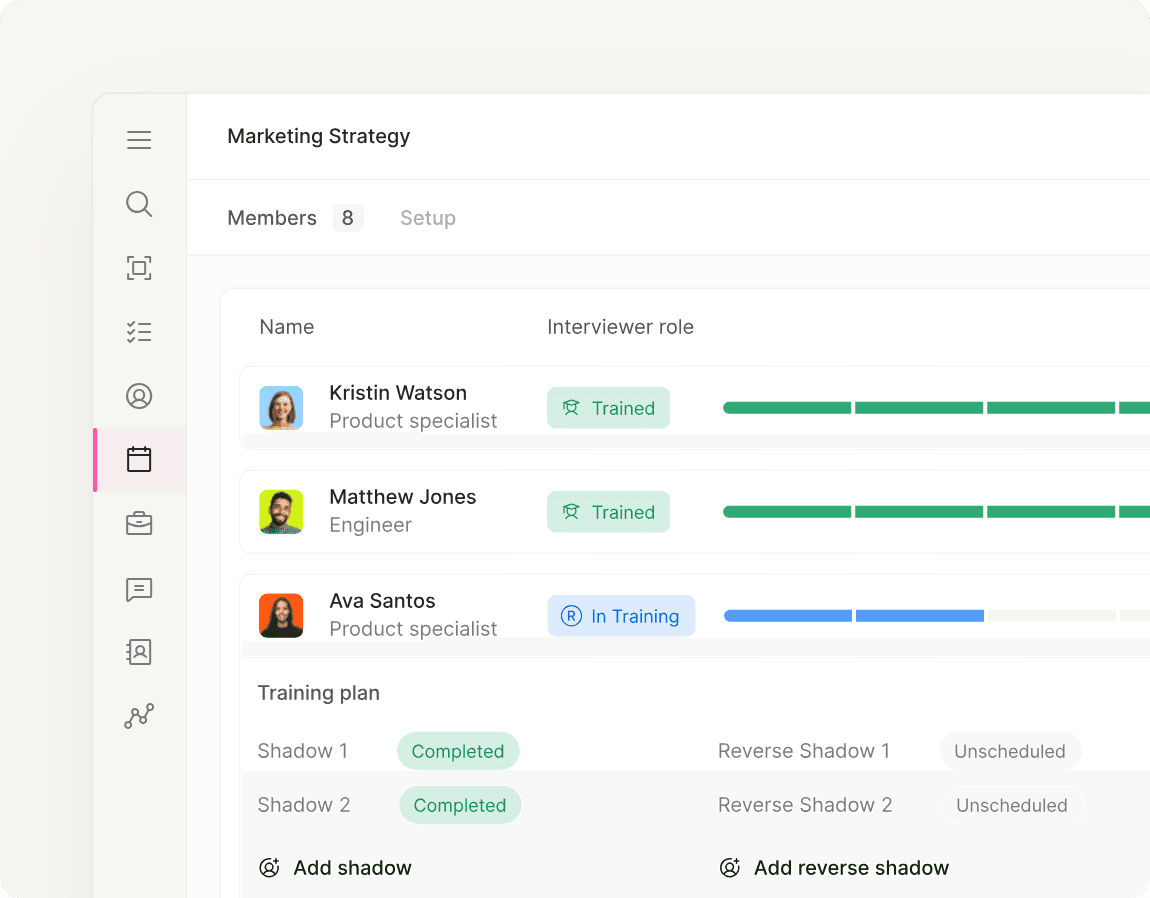
Task: Open the analytics graph icon
Action: pyautogui.click(x=139, y=716)
